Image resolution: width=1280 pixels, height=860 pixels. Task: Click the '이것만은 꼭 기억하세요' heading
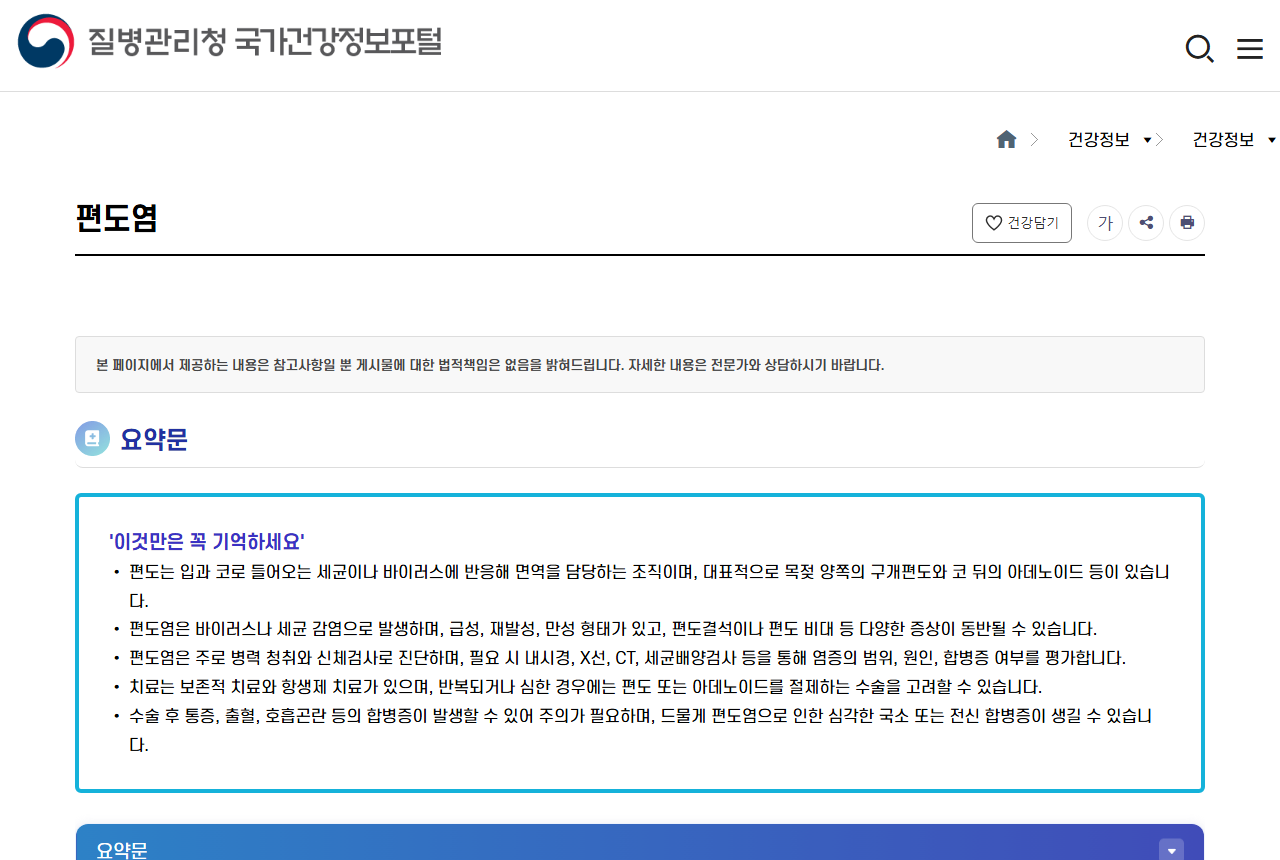207,542
